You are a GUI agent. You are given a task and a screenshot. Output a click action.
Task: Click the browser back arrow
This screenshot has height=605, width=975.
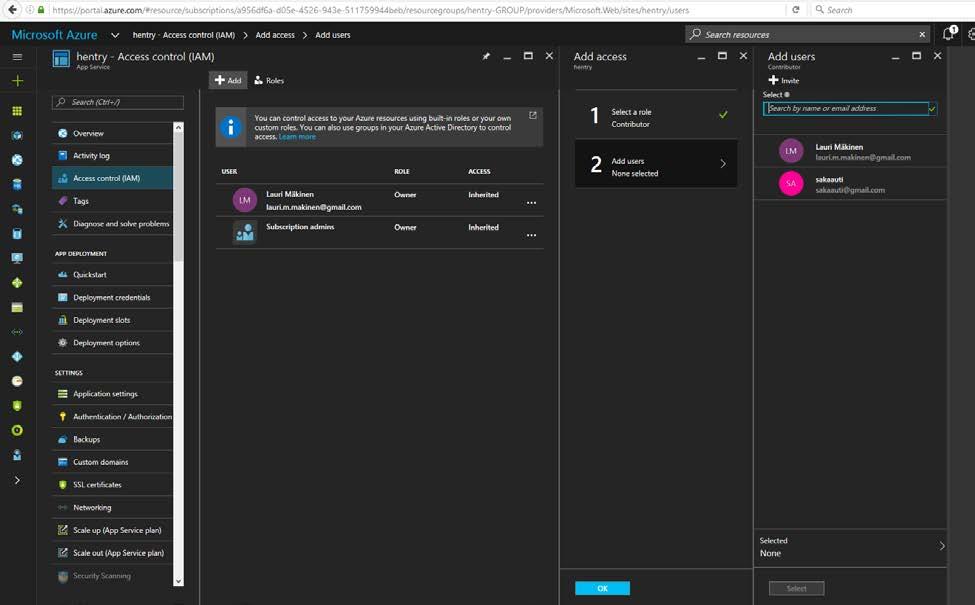tap(12, 9)
